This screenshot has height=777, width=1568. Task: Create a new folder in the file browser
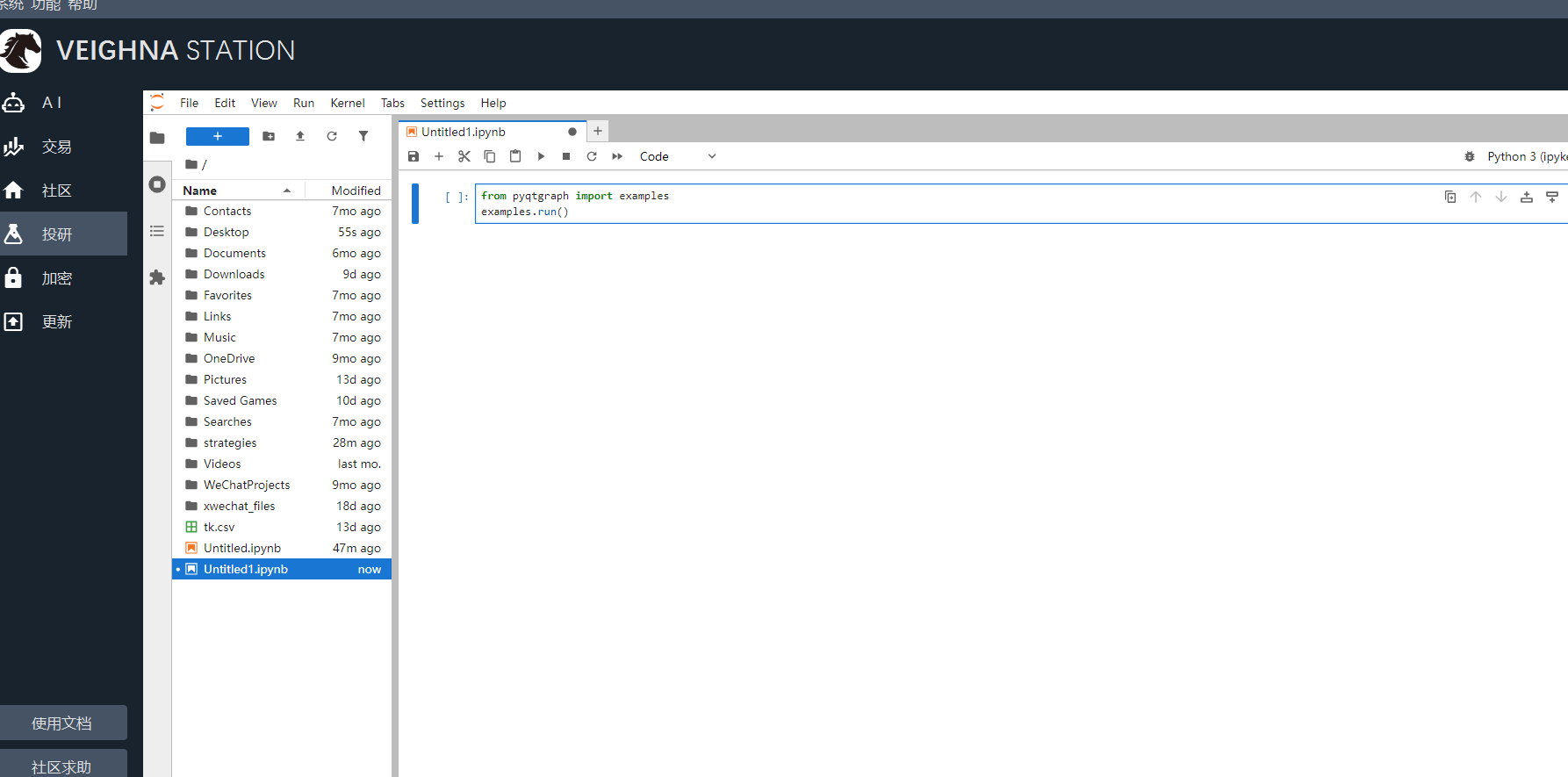(x=269, y=136)
